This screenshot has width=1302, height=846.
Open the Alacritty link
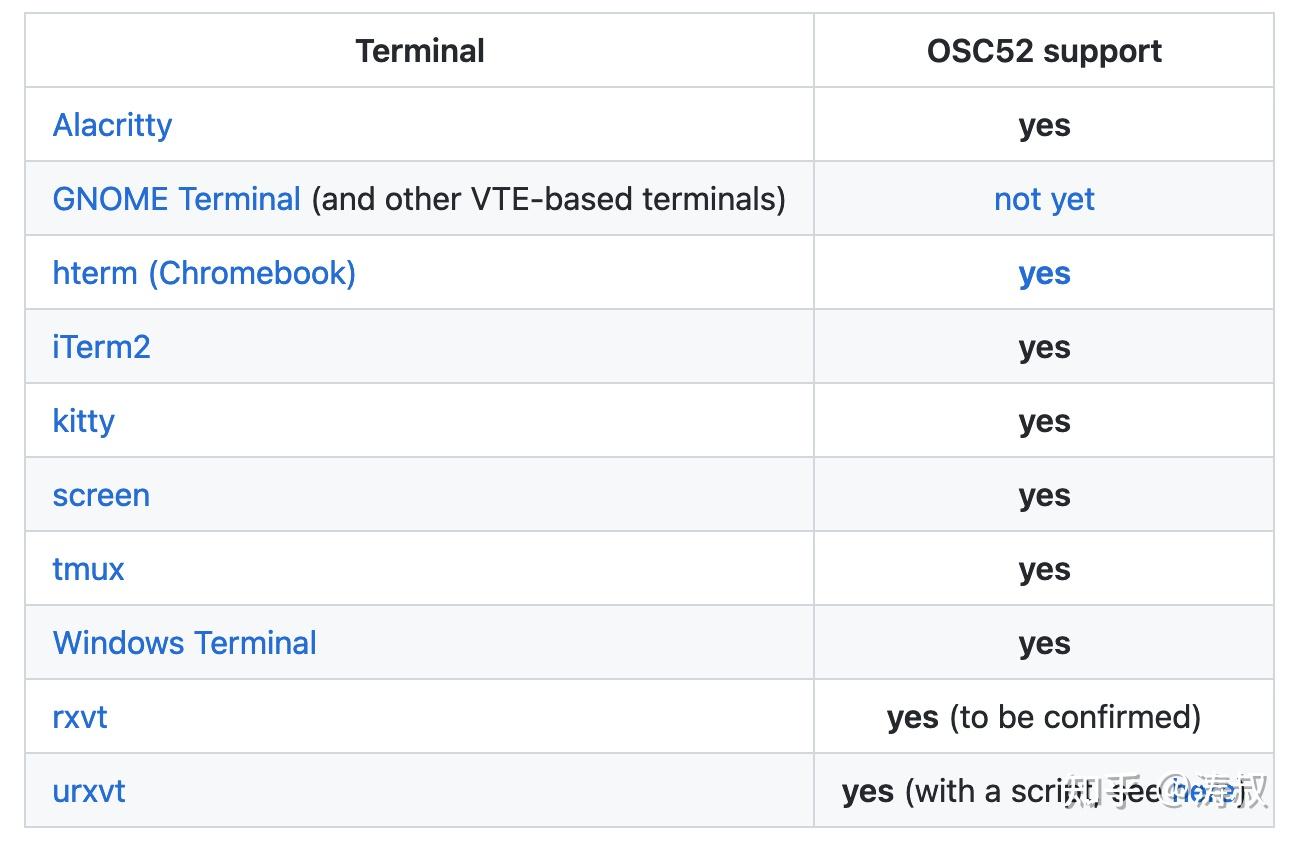112,125
